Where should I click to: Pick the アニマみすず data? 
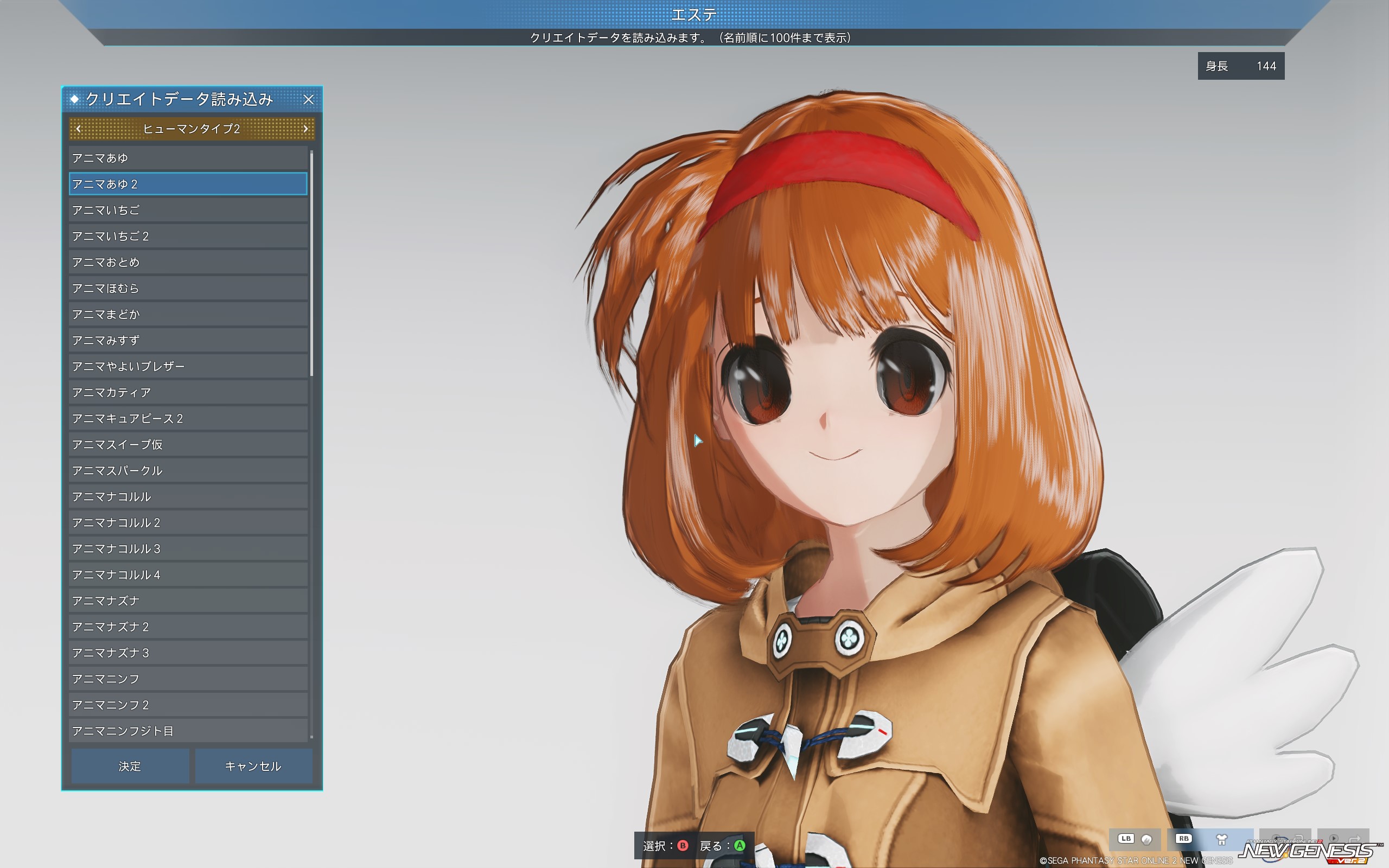pos(188,341)
